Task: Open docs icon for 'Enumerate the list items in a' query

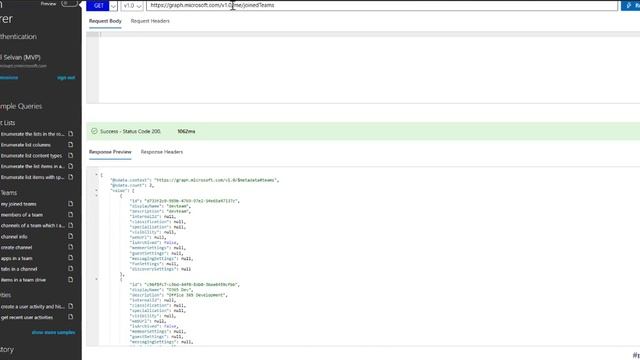Action: 71,166
